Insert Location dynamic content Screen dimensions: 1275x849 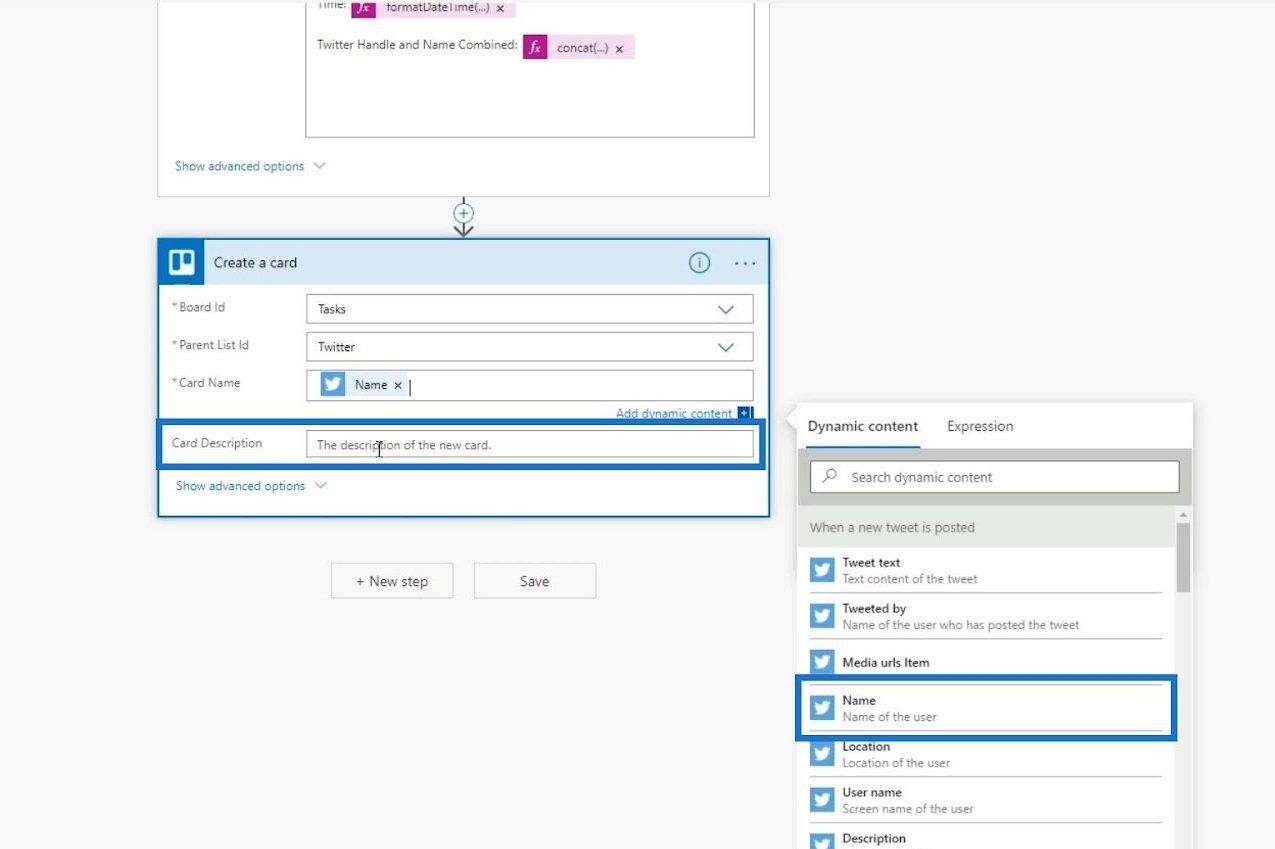click(x=985, y=754)
